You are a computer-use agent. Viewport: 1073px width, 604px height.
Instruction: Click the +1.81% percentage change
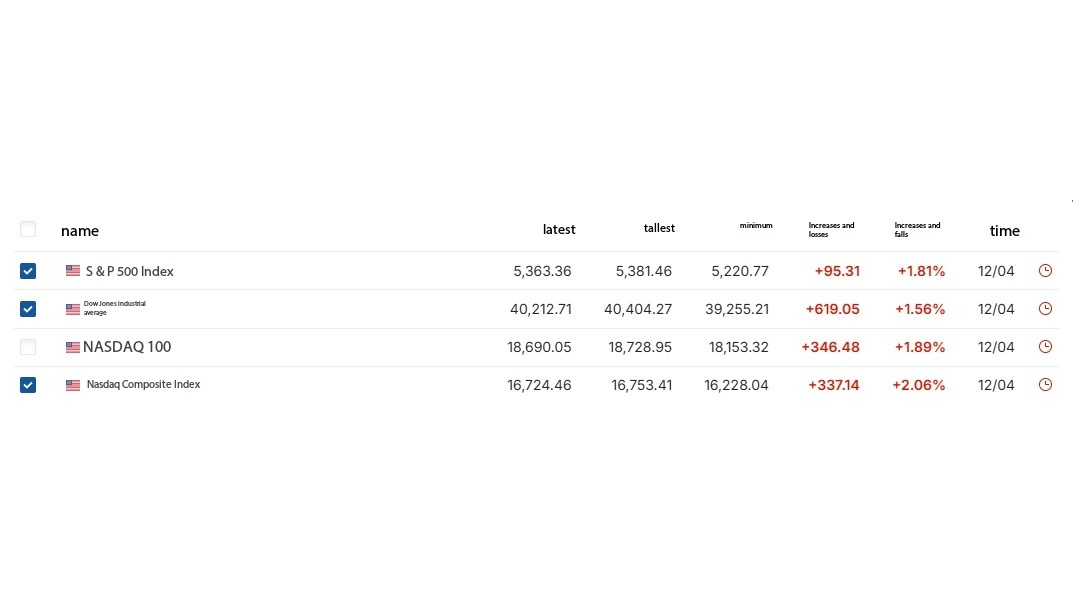pyautogui.click(x=921, y=272)
